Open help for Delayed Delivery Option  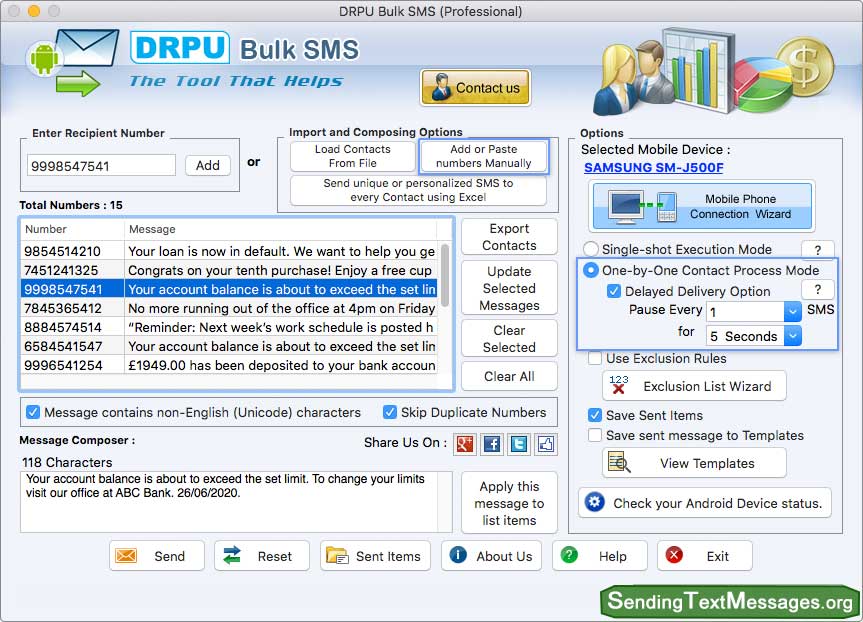point(818,290)
